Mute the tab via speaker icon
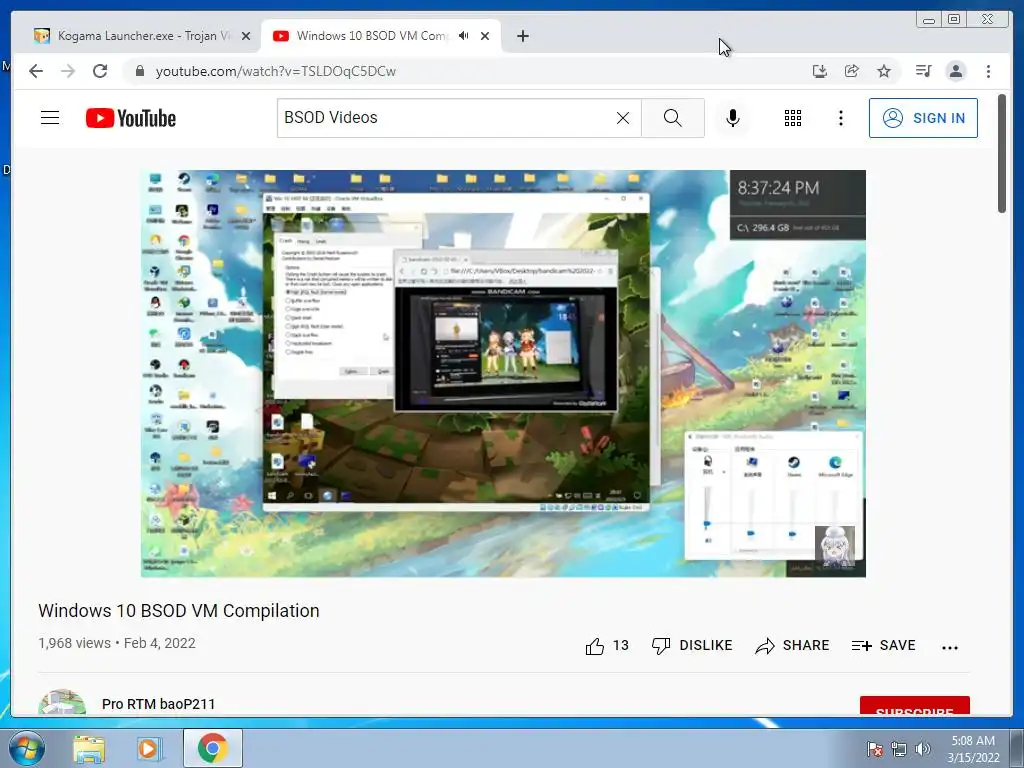This screenshot has width=1024, height=768. 464,36
